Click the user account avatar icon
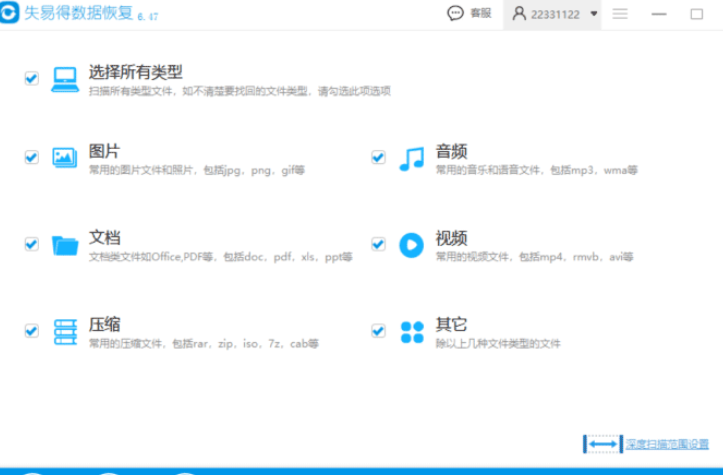Viewport: 723px width, 475px height. pos(519,13)
